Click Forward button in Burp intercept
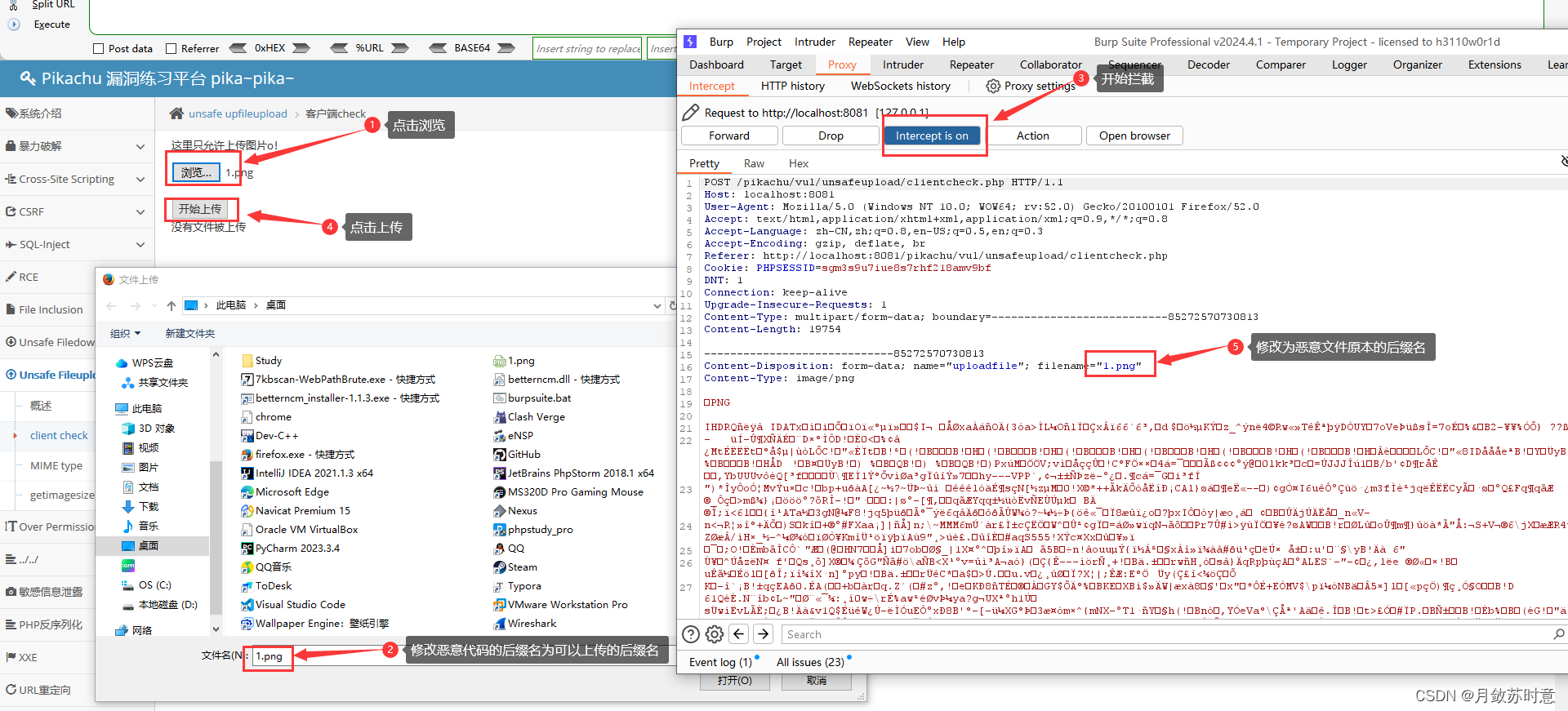 [729, 136]
